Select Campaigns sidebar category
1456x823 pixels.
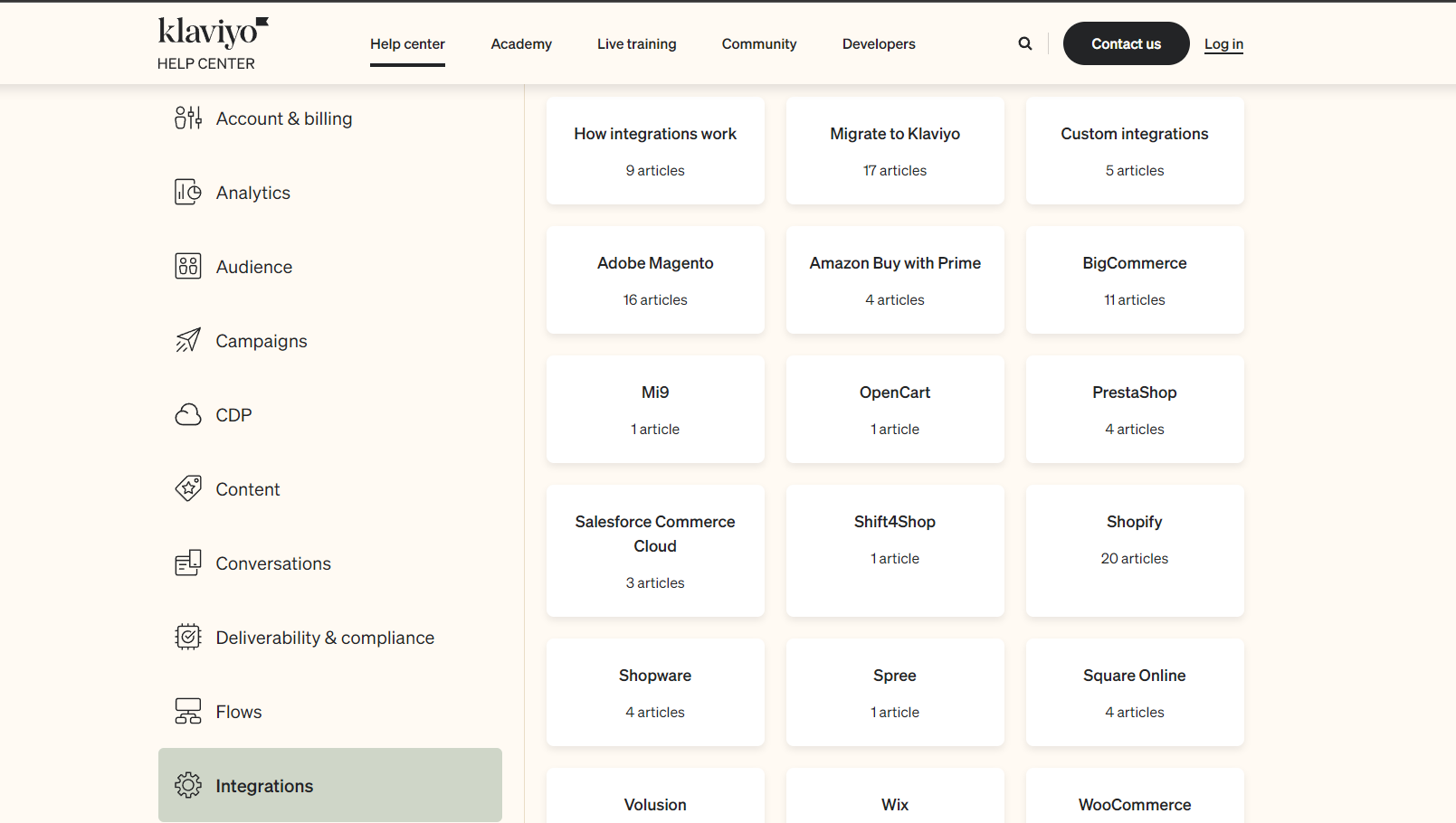(x=330, y=341)
